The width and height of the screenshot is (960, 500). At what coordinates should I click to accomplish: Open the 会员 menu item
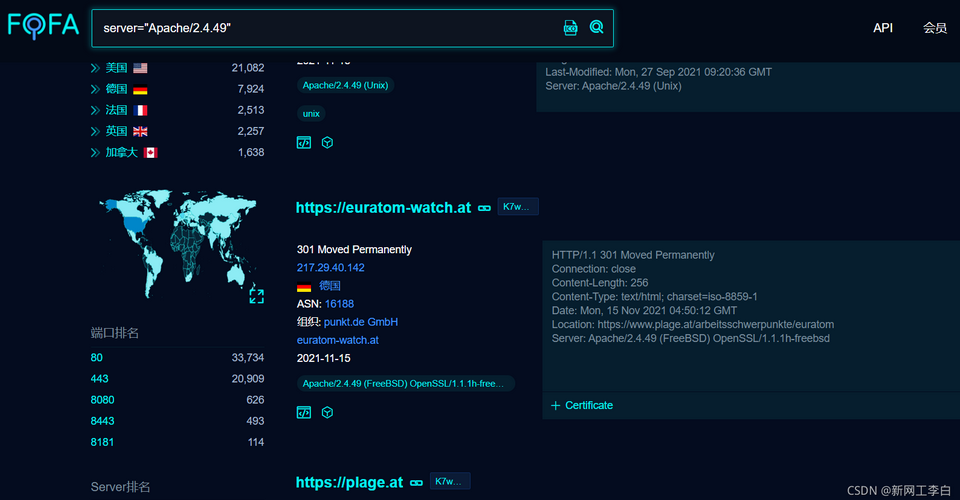coord(934,28)
